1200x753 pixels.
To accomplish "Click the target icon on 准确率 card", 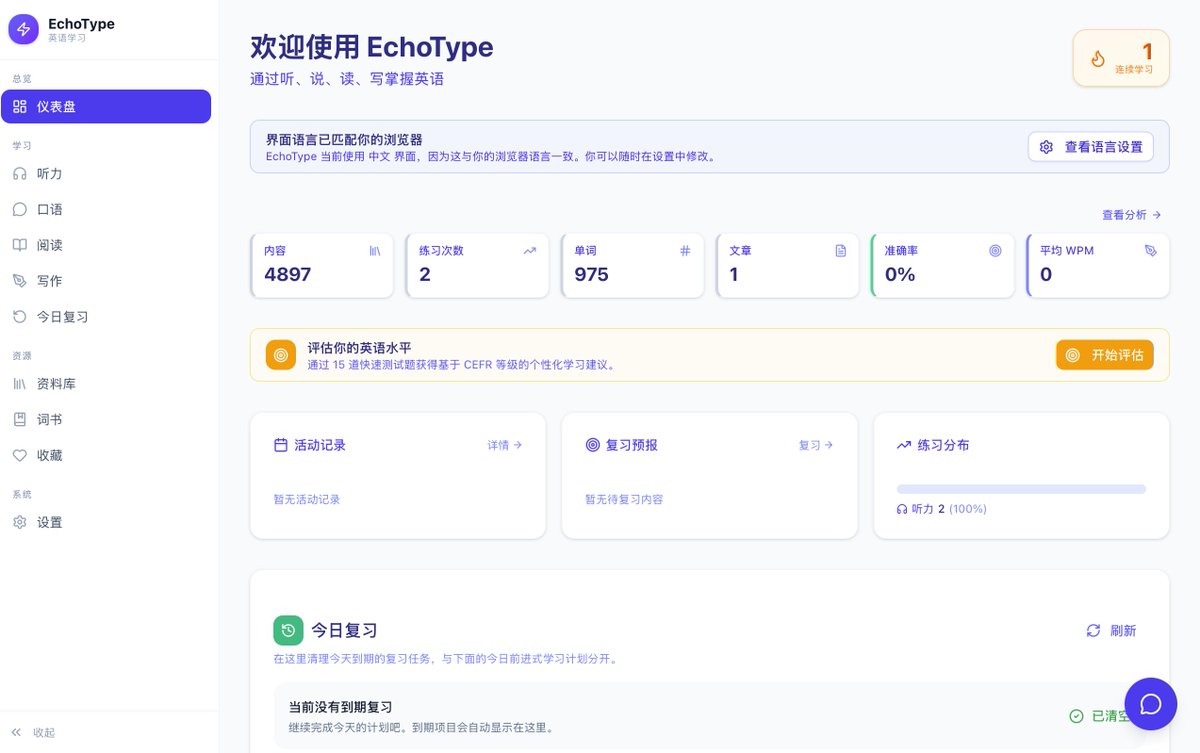I will [995, 251].
